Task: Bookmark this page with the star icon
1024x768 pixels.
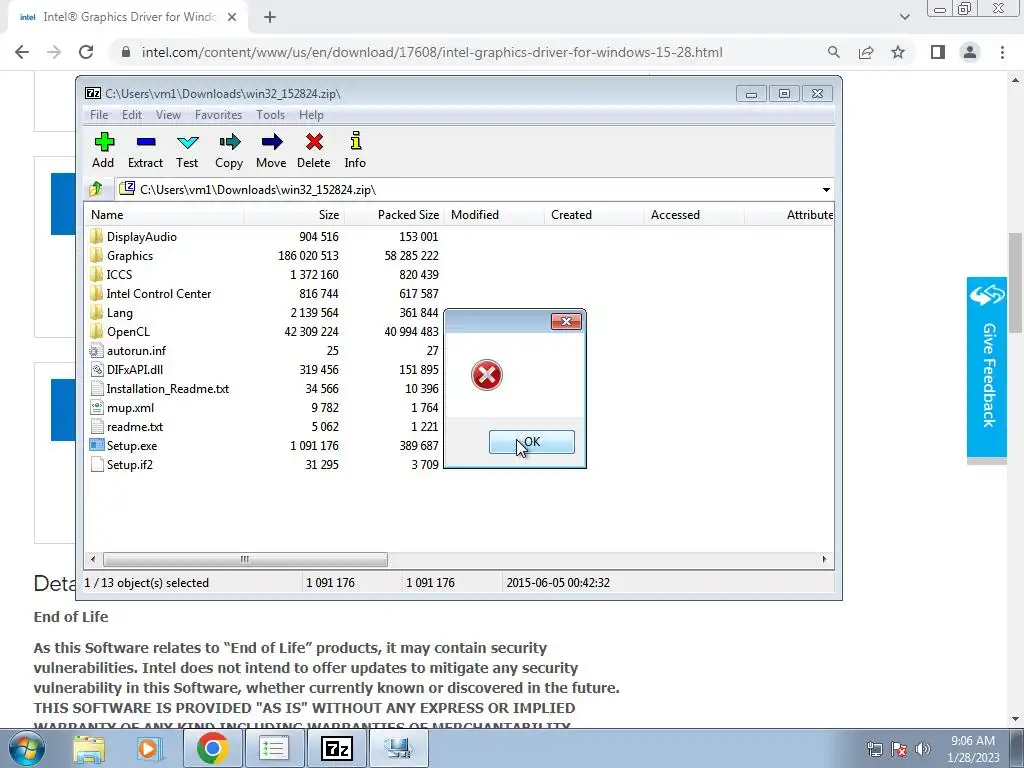Action: [898, 52]
